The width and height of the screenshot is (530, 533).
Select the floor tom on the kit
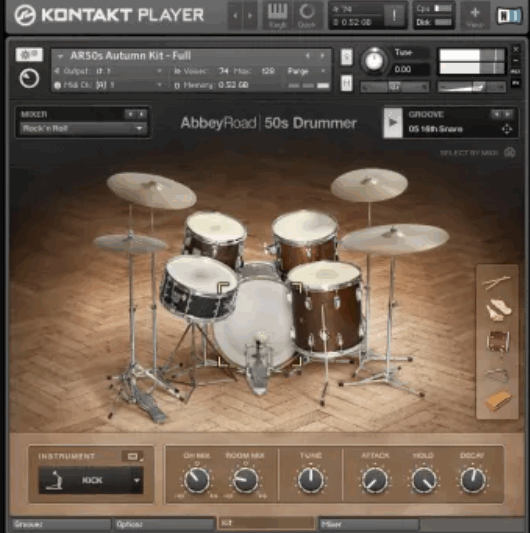pyautogui.click(x=325, y=308)
